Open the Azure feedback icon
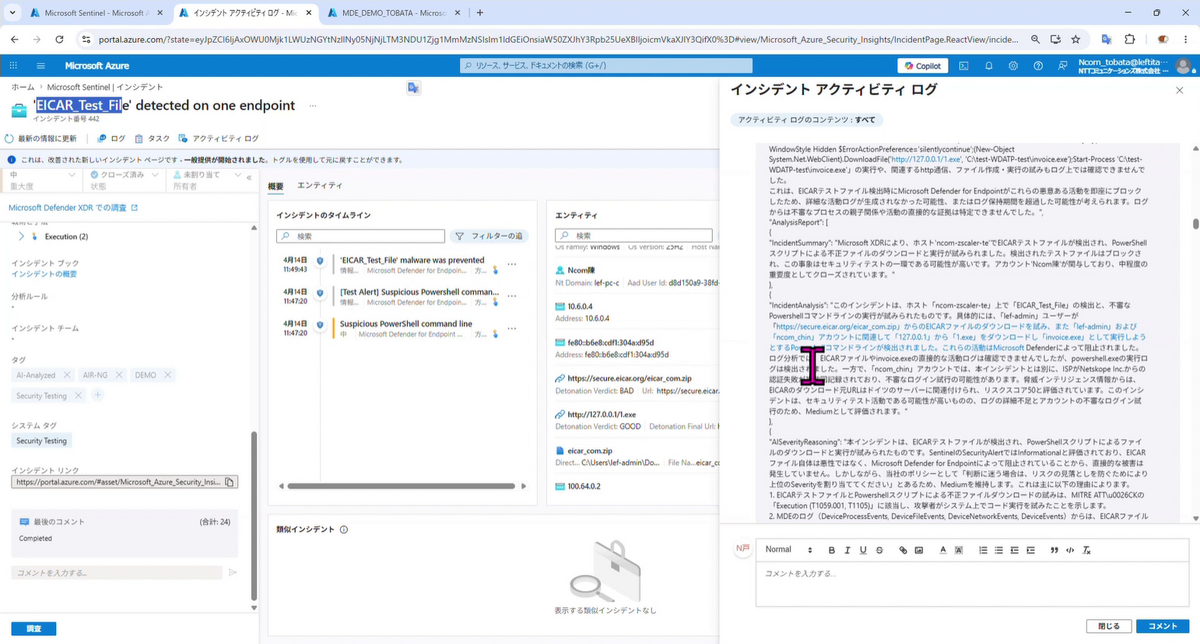This screenshot has width=1200, height=644. click(x=1061, y=65)
